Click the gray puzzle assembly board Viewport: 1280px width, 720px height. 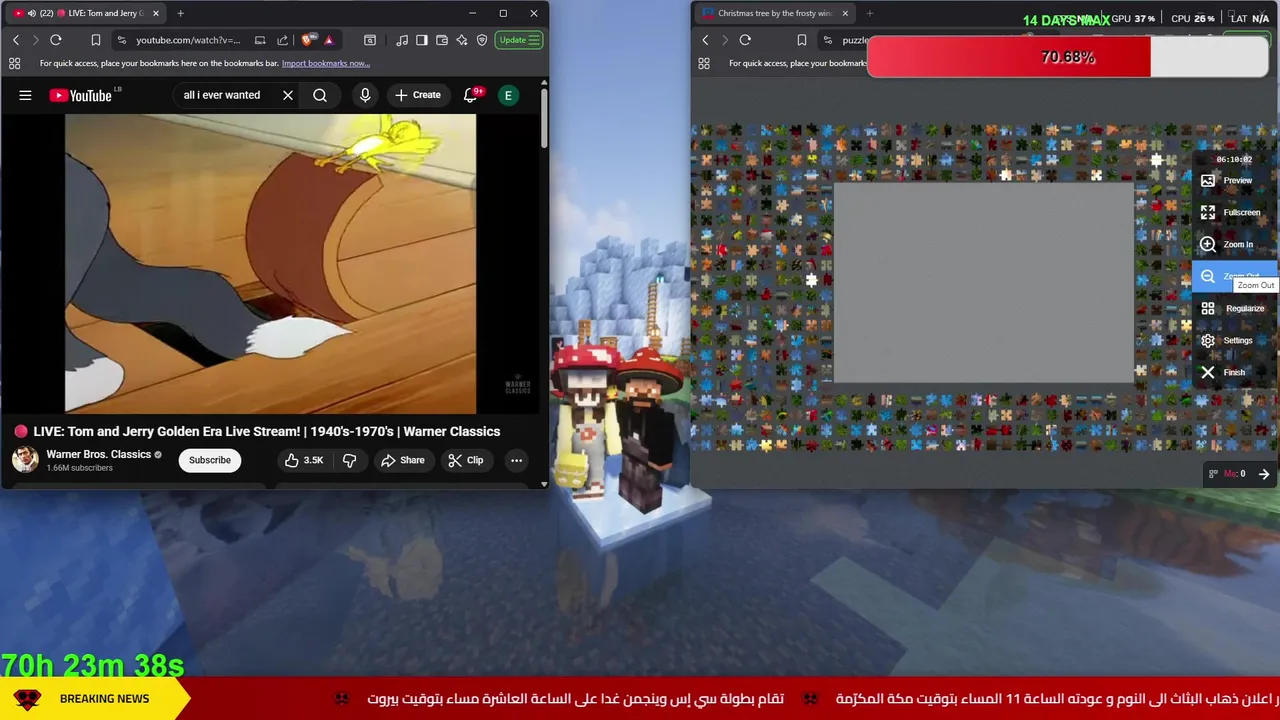pos(984,283)
